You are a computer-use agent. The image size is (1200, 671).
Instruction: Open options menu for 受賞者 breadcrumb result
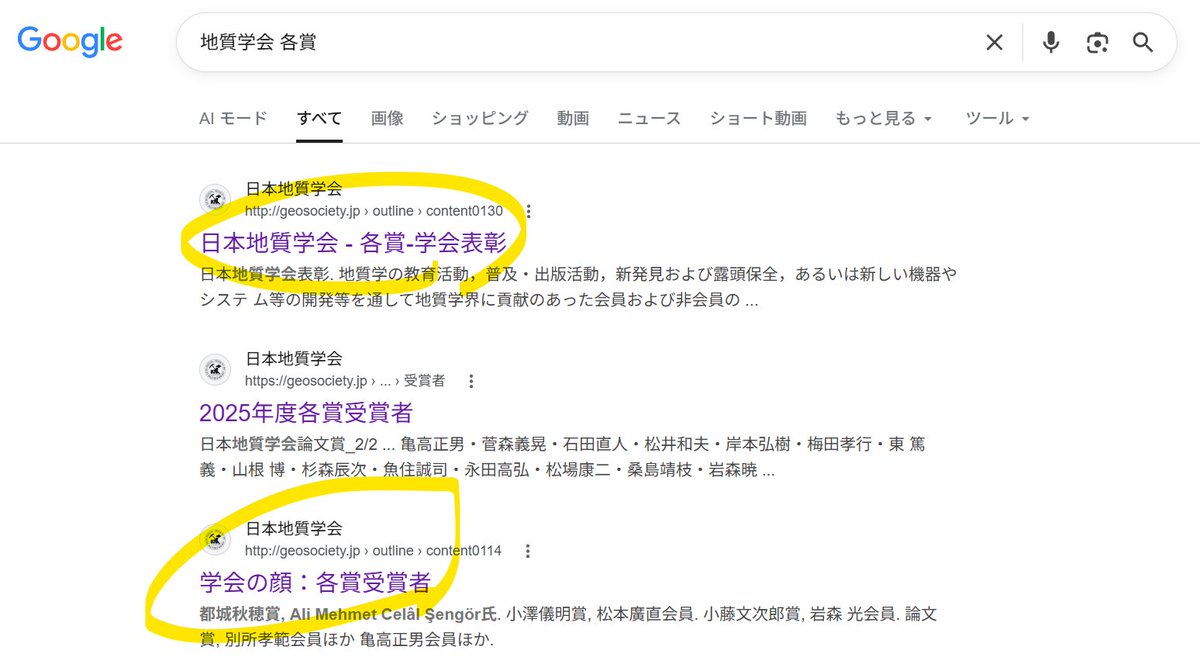pyautogui.click(x=471, y=381)
